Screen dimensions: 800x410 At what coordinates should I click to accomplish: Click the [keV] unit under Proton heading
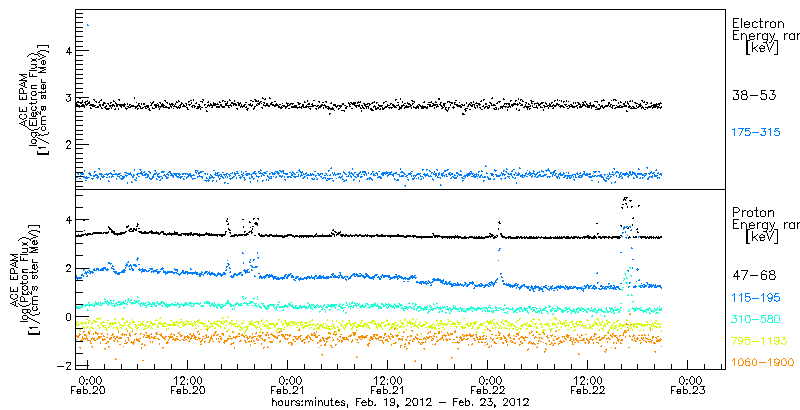point(761,237)
